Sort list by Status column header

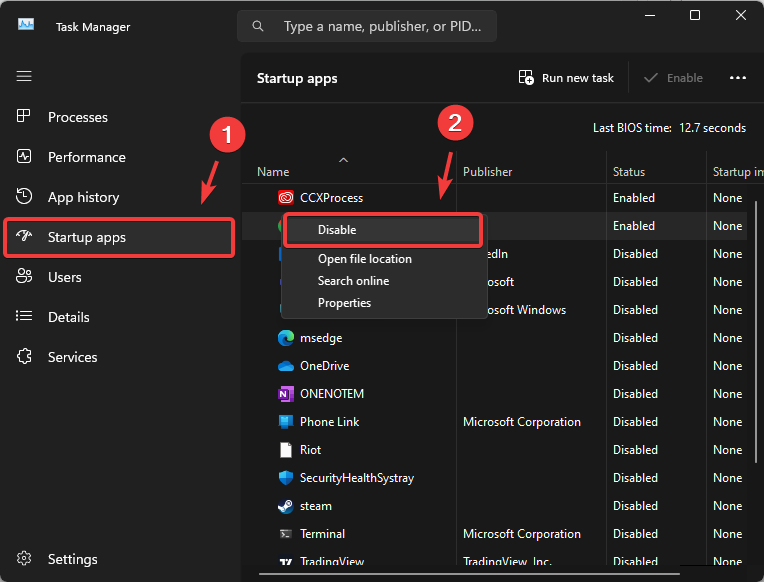pos(629,172)
